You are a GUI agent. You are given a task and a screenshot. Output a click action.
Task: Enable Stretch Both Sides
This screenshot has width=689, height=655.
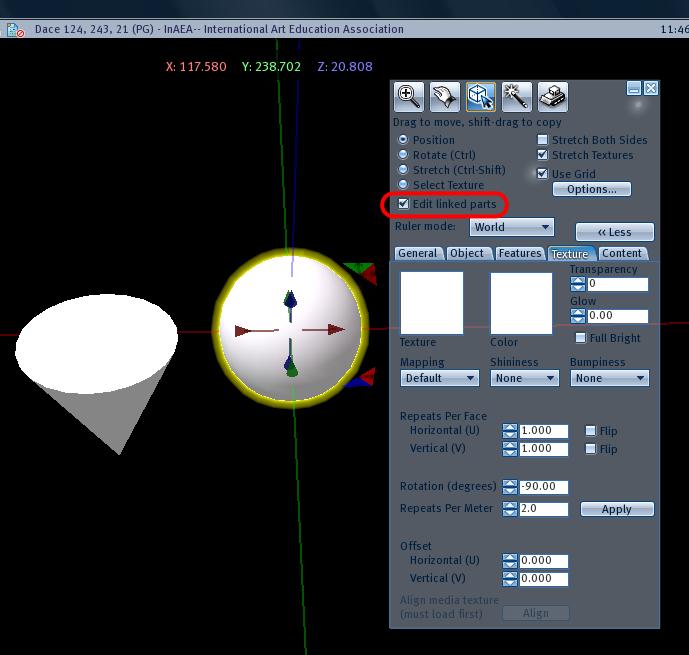pos(543,140)
